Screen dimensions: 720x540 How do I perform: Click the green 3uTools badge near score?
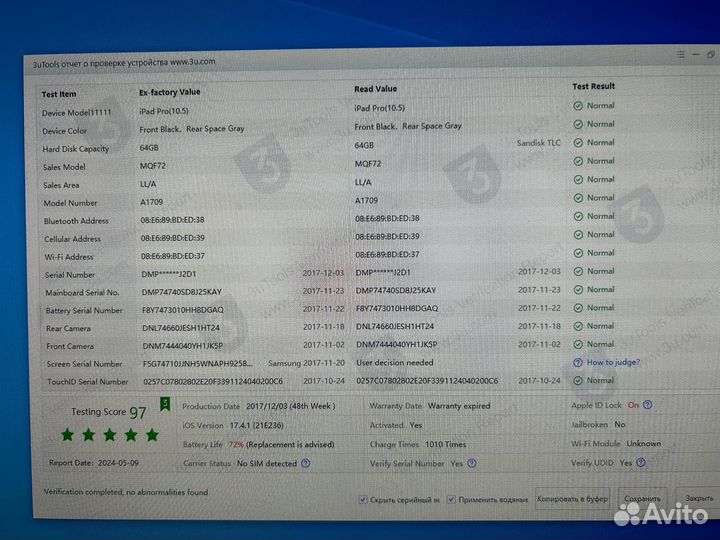(x=165, y=404)
